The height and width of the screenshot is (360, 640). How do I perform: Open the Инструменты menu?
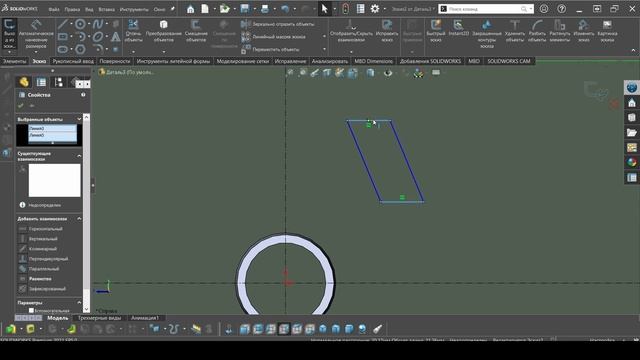[134, 9]
